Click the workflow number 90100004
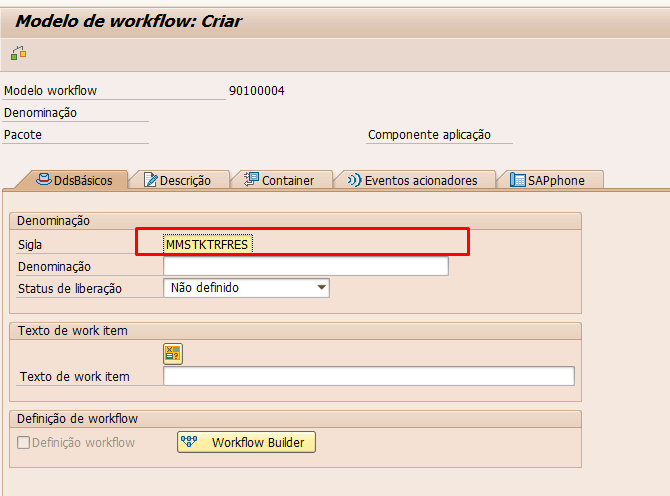Screen dimensions: 670x496 (x=257, y=91)
